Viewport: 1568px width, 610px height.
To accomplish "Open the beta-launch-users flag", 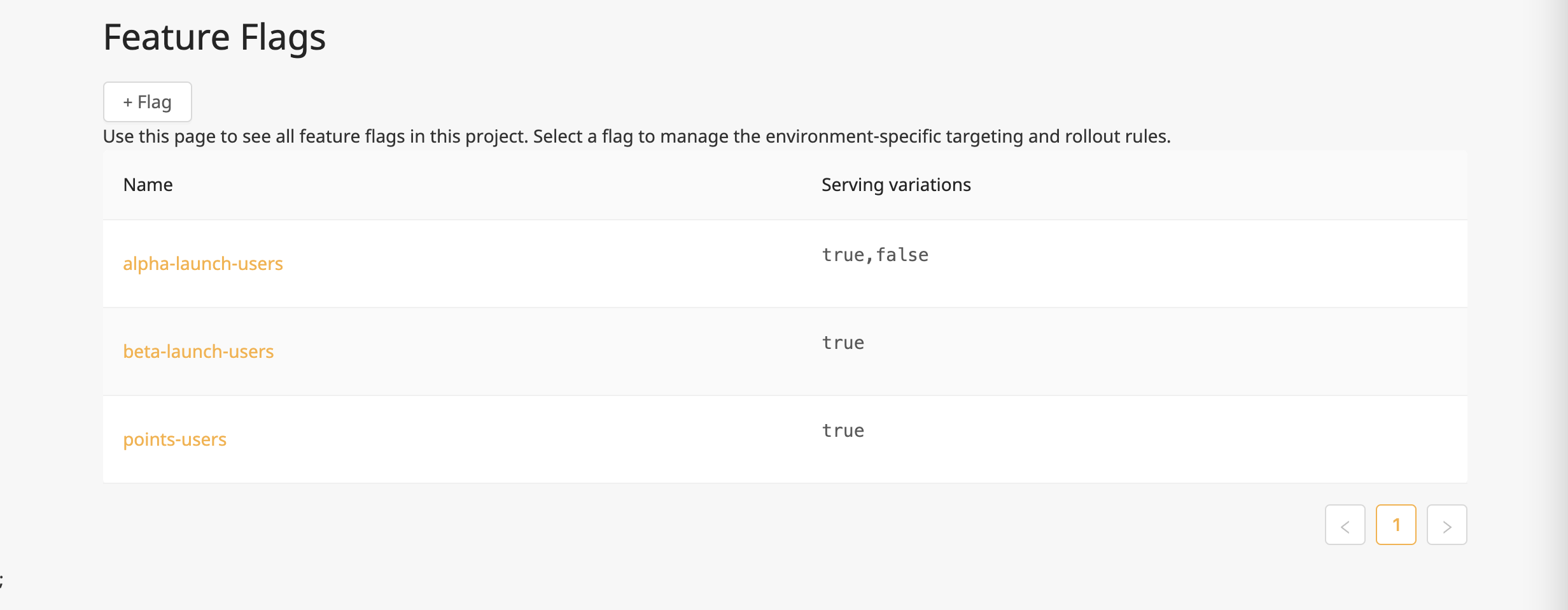I will click(x=198, y=351).
